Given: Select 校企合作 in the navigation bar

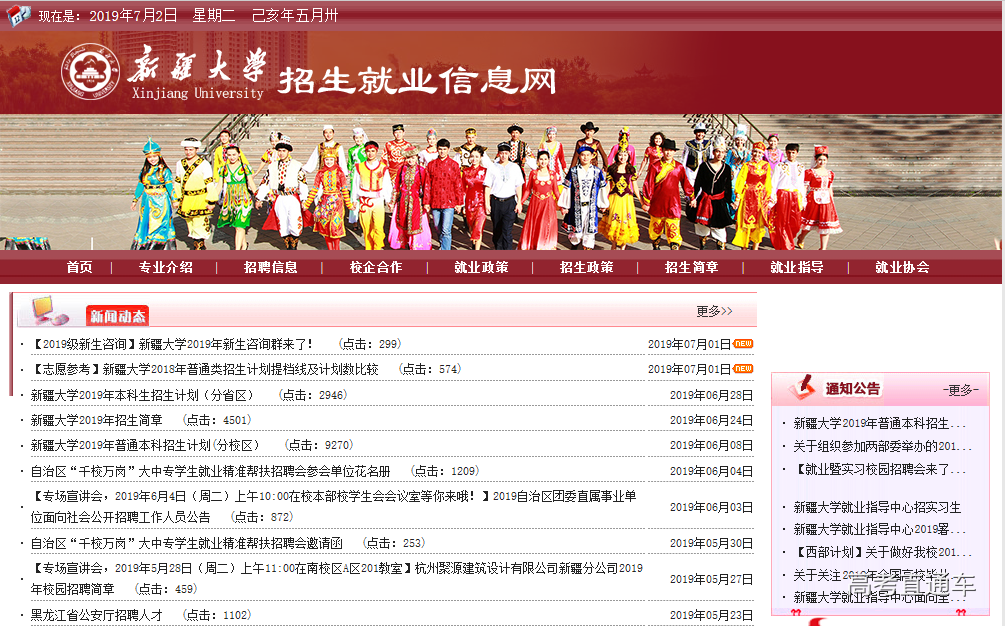Looking at the screenshot, I should [x=375, y=267].
